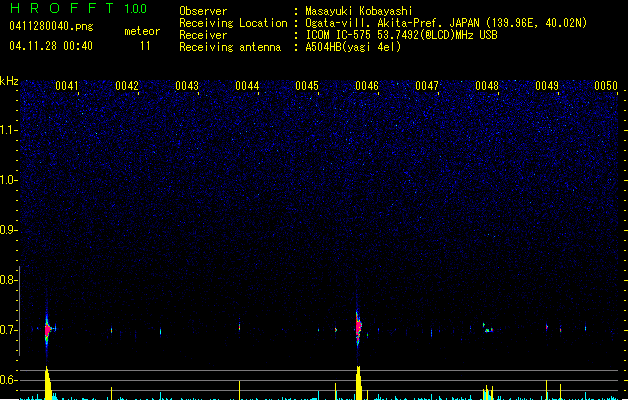Click the 'Receiving Location' field label

pyautogui.click(x=233, y=23)
